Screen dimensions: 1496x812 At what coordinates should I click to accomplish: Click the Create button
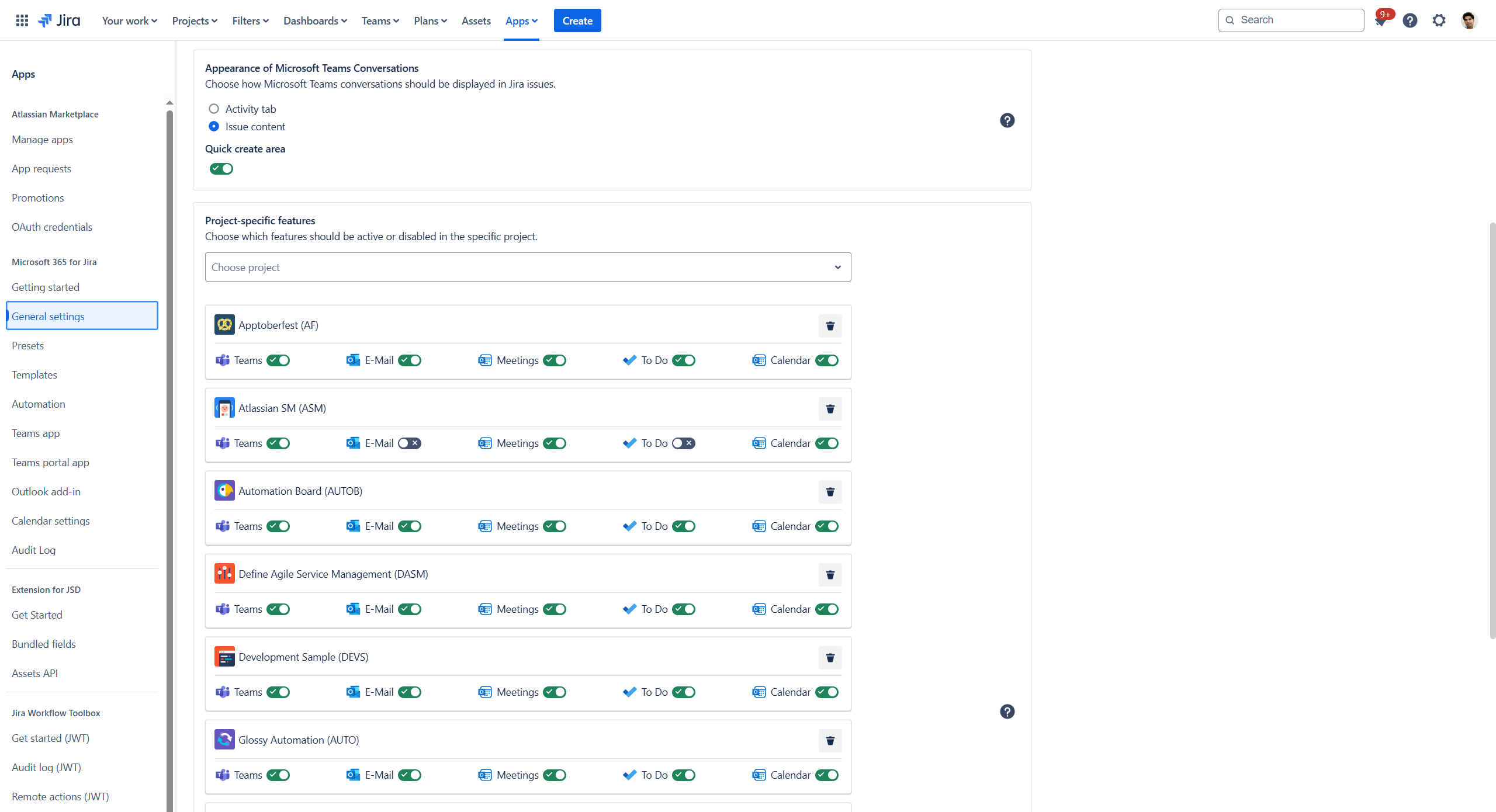coord(577,20)
